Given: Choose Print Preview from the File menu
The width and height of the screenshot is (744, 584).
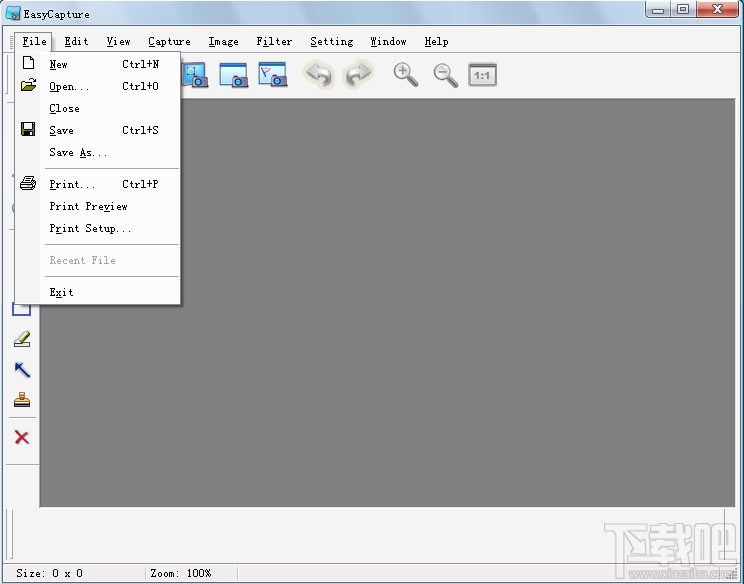Looking at the screenshot, I should point(98,206).
